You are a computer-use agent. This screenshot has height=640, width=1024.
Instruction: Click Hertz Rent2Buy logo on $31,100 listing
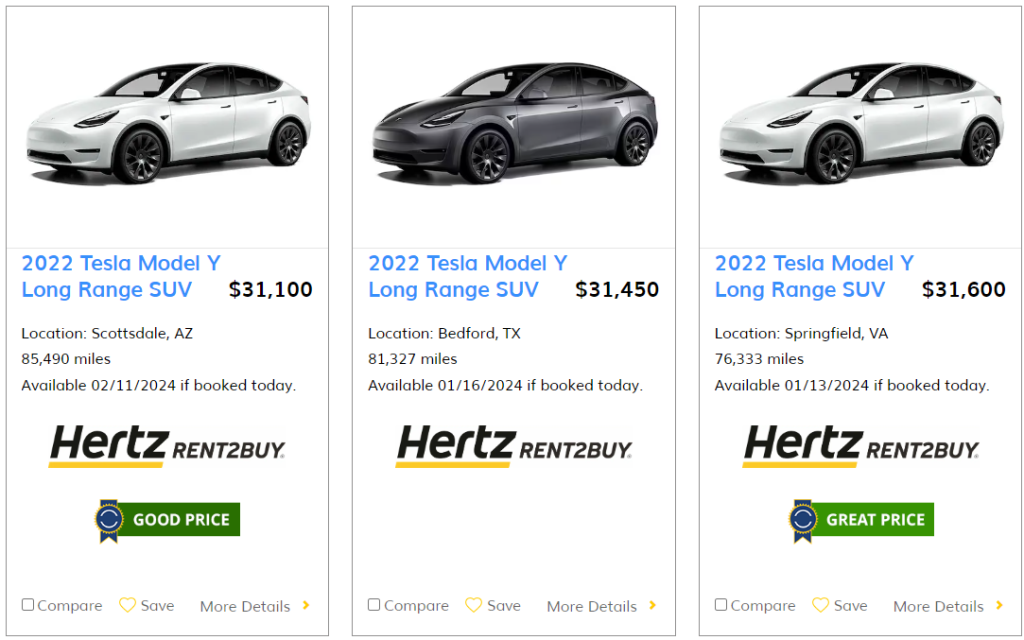point(167,446)
